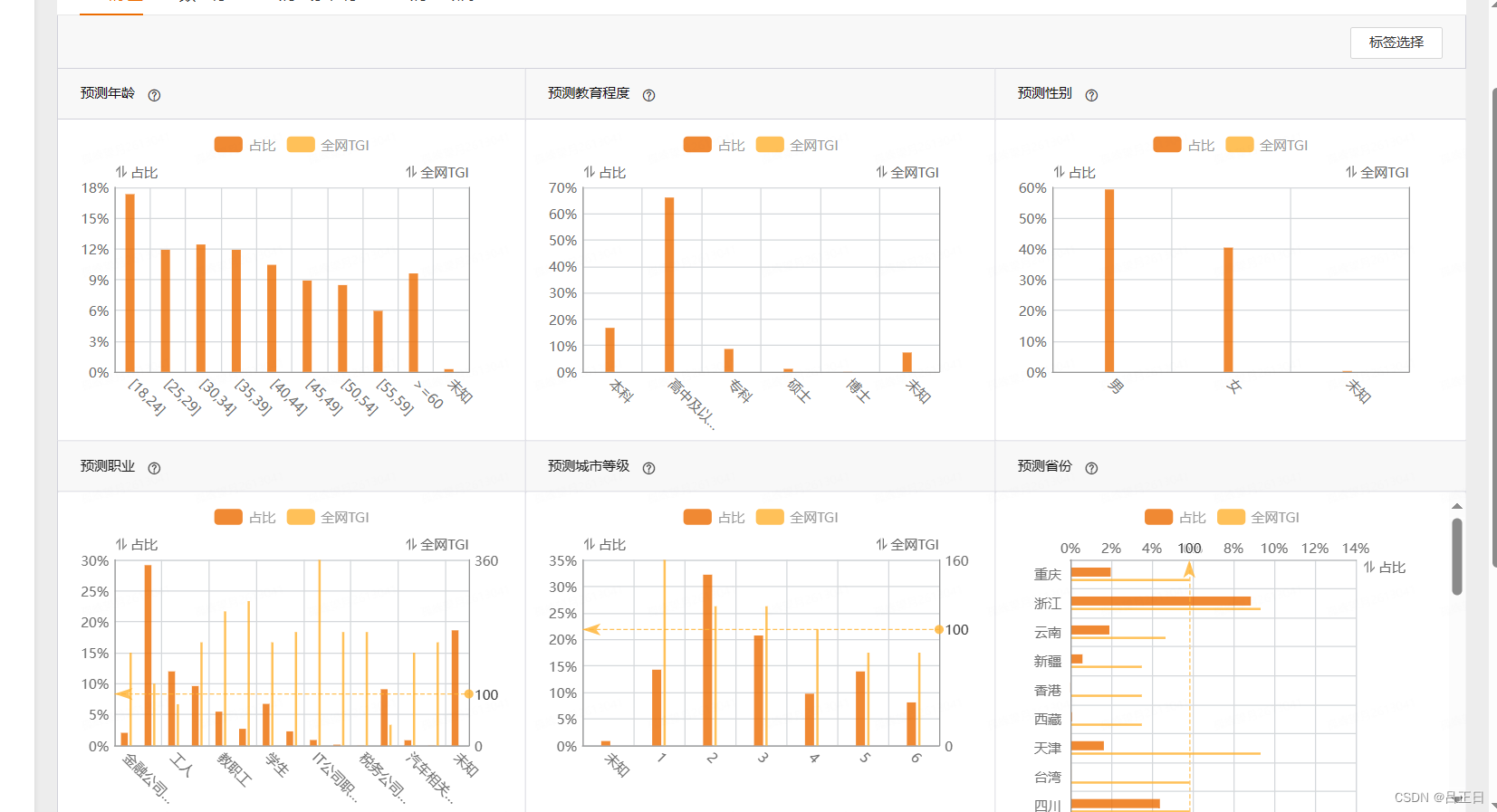The width and height of the screenshot is (1497, 812).
Task: Click the 男 bar in gender chart
Action: [1109, 281]
